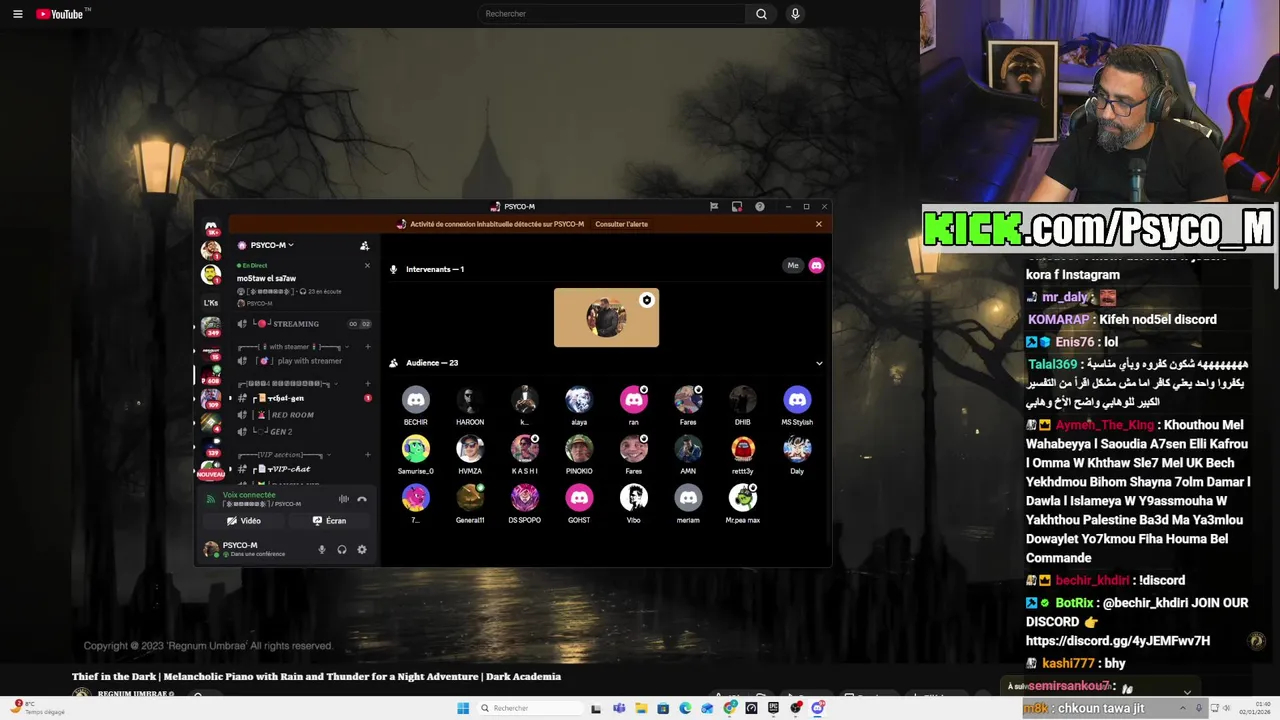Open Discord inbox flag icon in title bar
The width and height of the screenshot is (1280, 720).
click(x=714, y=207)
